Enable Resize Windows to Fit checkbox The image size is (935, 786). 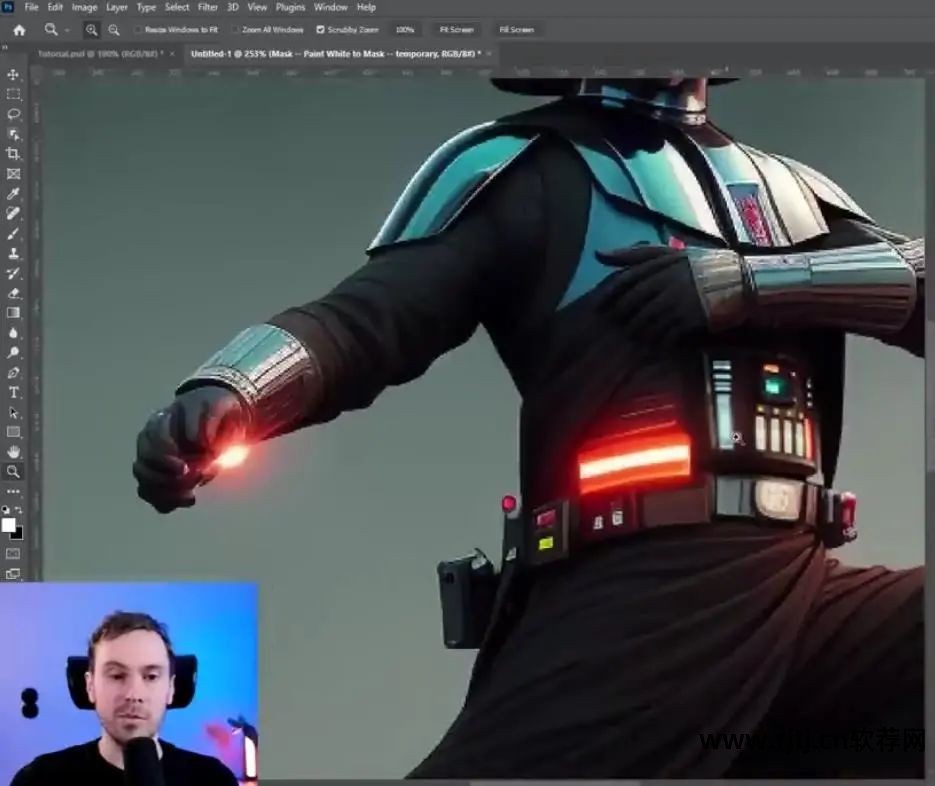pos(138,30)
